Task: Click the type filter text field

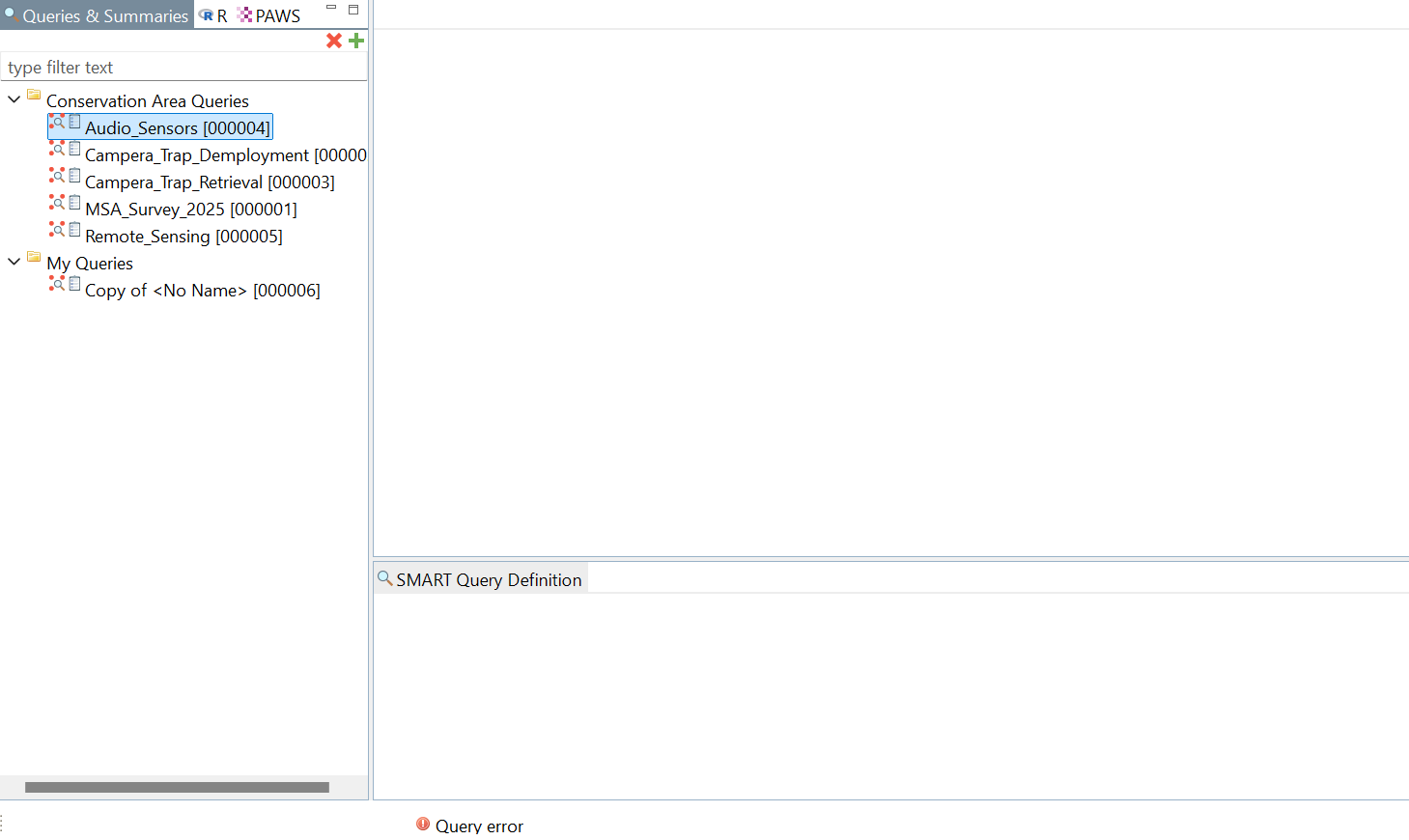Action: click(x=183, y=68)
